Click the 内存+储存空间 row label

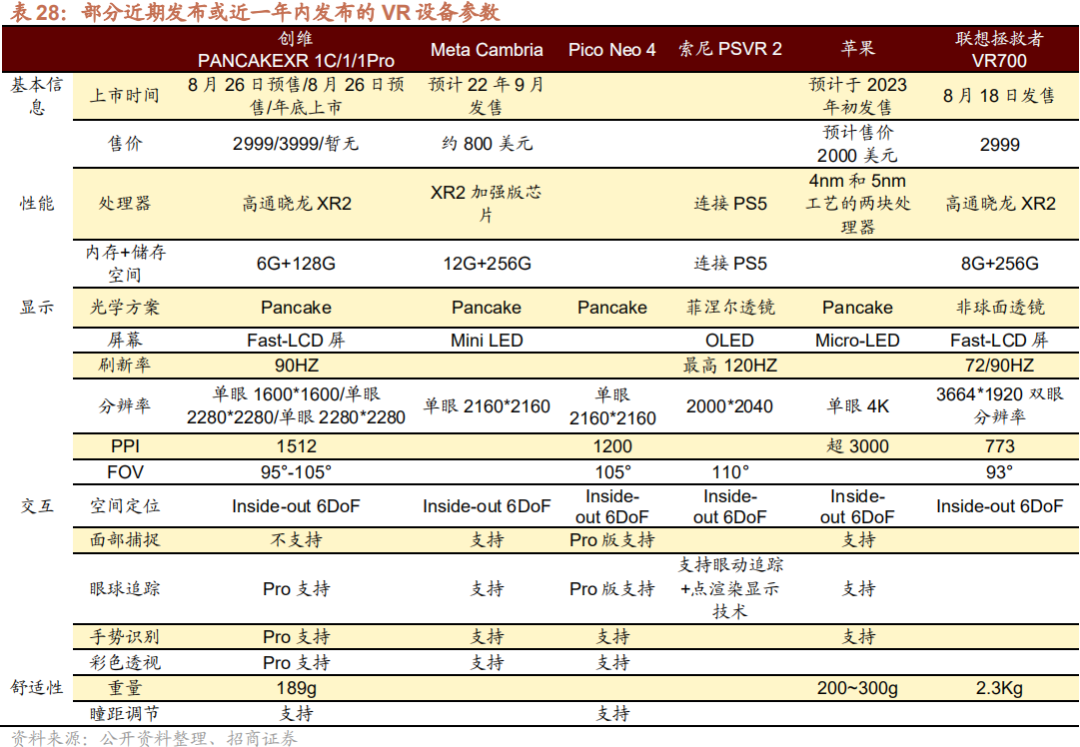pos(125,263)
